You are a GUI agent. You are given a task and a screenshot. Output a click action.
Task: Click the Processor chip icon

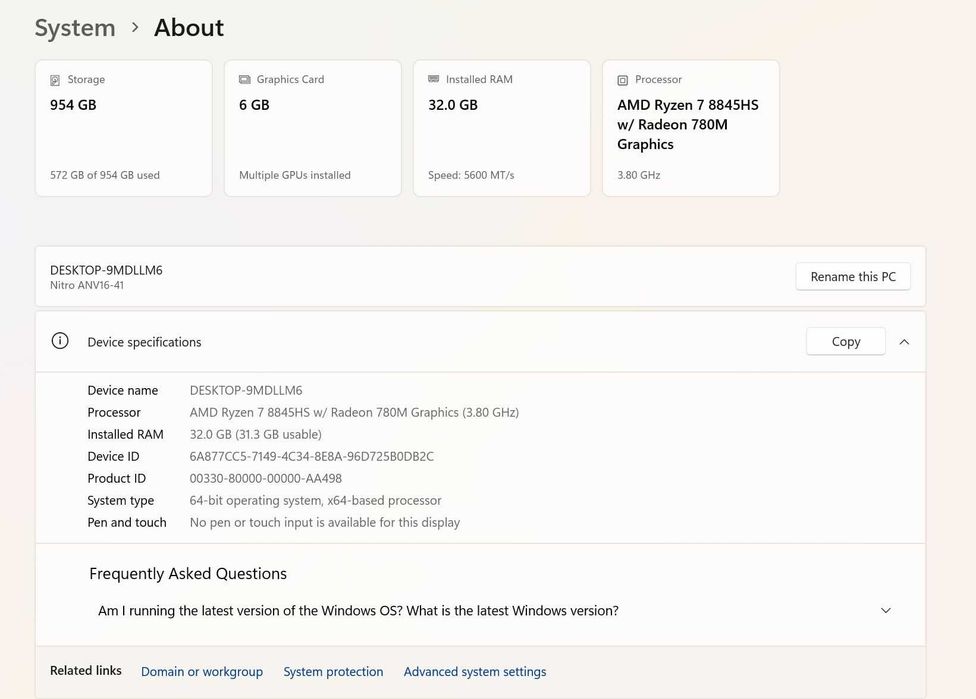tap(622, 80)
